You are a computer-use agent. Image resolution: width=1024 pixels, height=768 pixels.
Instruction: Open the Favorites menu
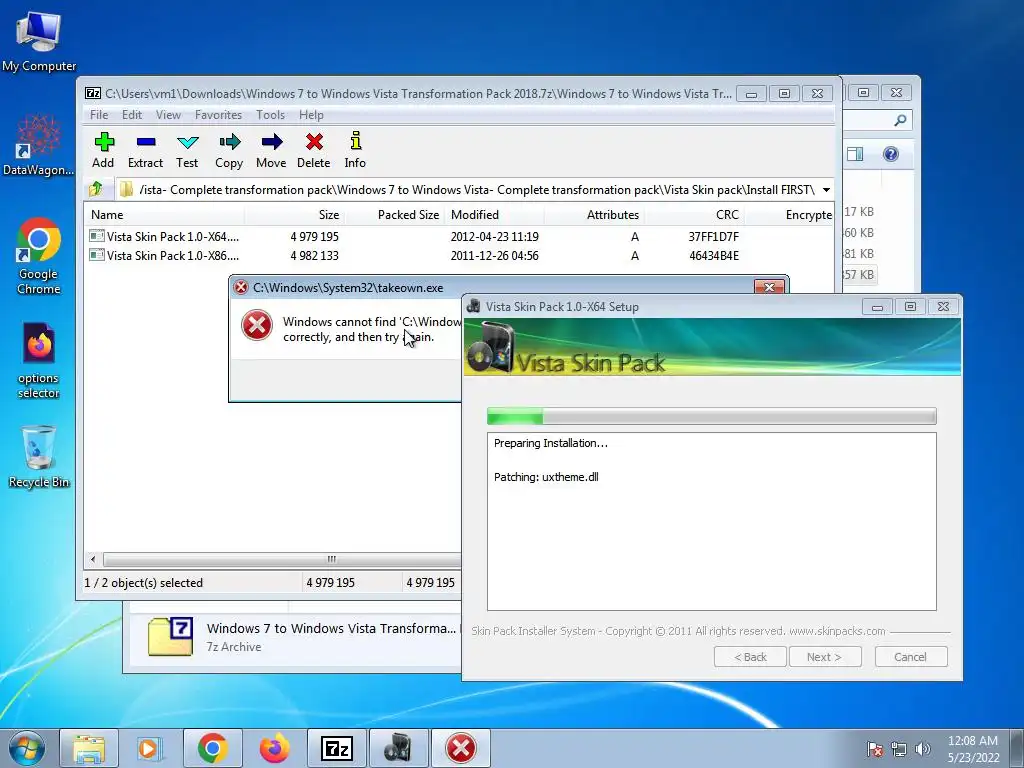pyautogui.click(x=218, y=115)
